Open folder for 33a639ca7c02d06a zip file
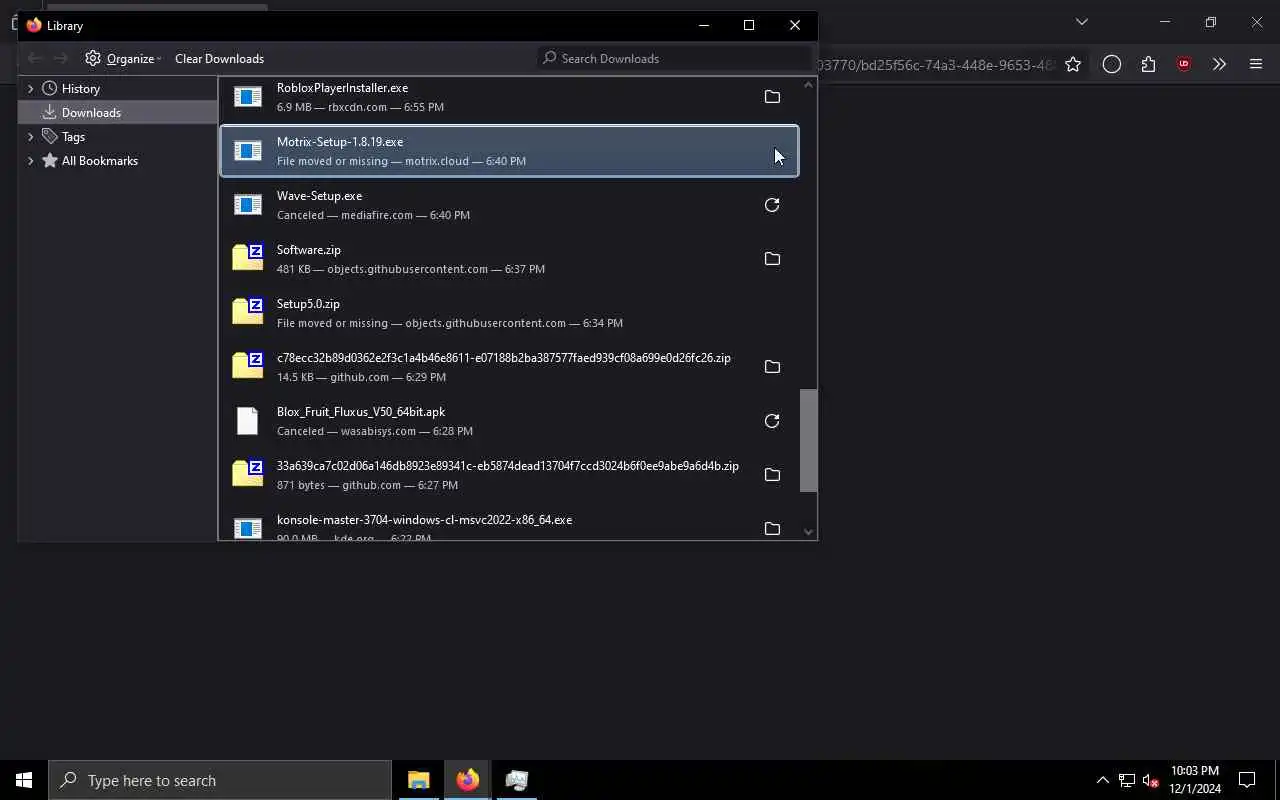Image resolution: width=1280 pixels, height=800 pixels. 772,475
